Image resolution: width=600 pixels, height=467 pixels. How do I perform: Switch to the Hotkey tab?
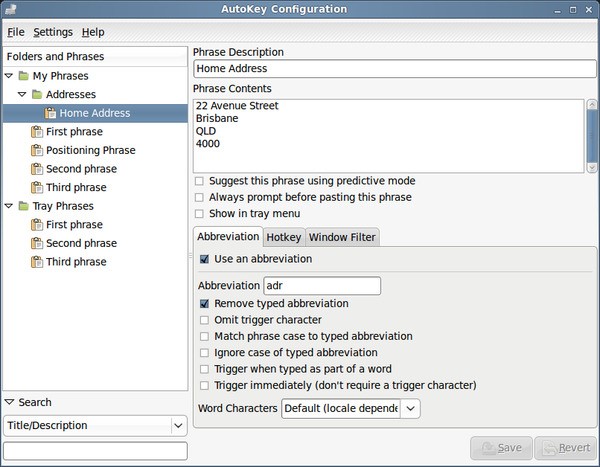(284, 237)
